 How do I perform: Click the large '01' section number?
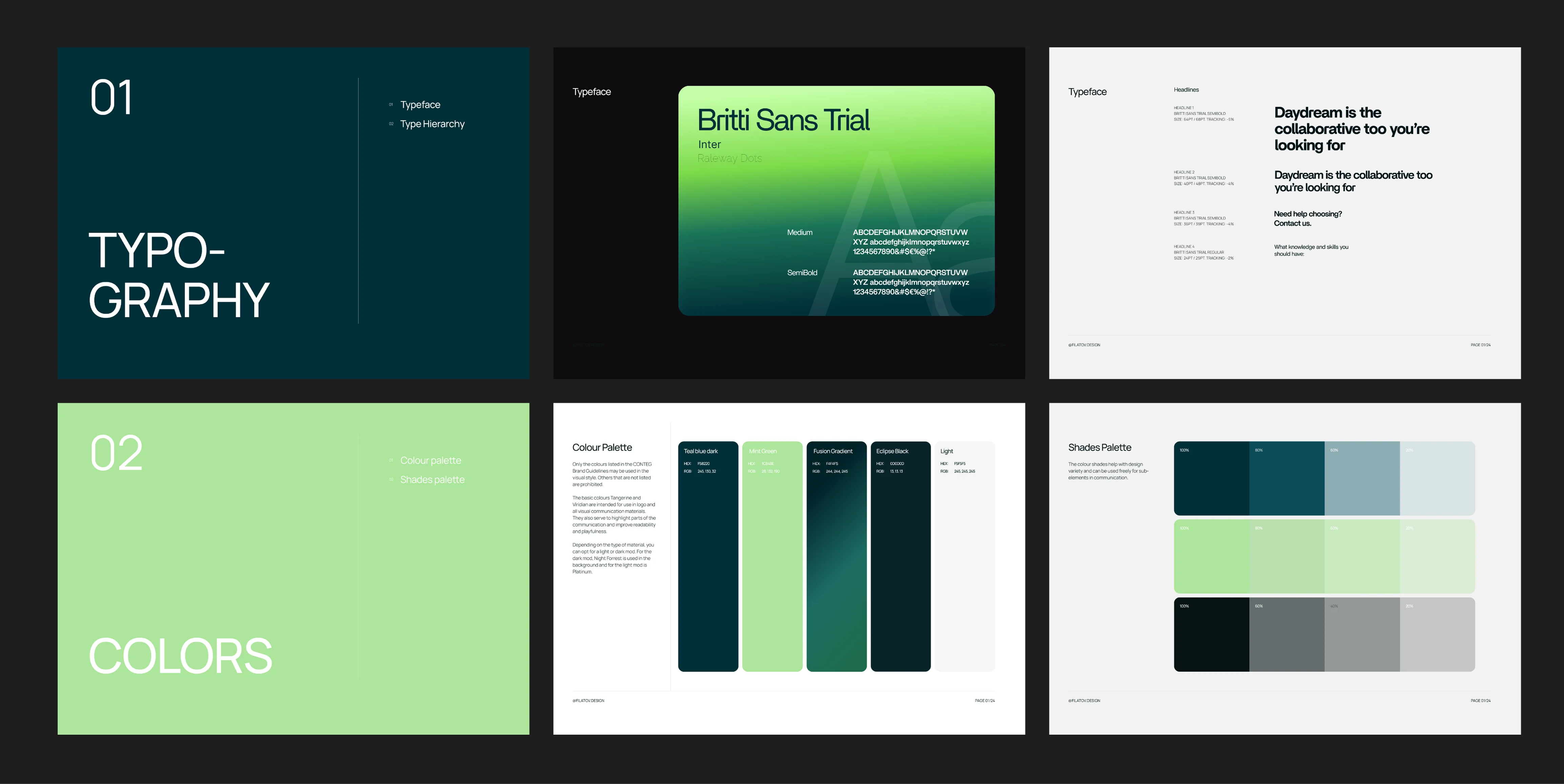coord(111,97)
